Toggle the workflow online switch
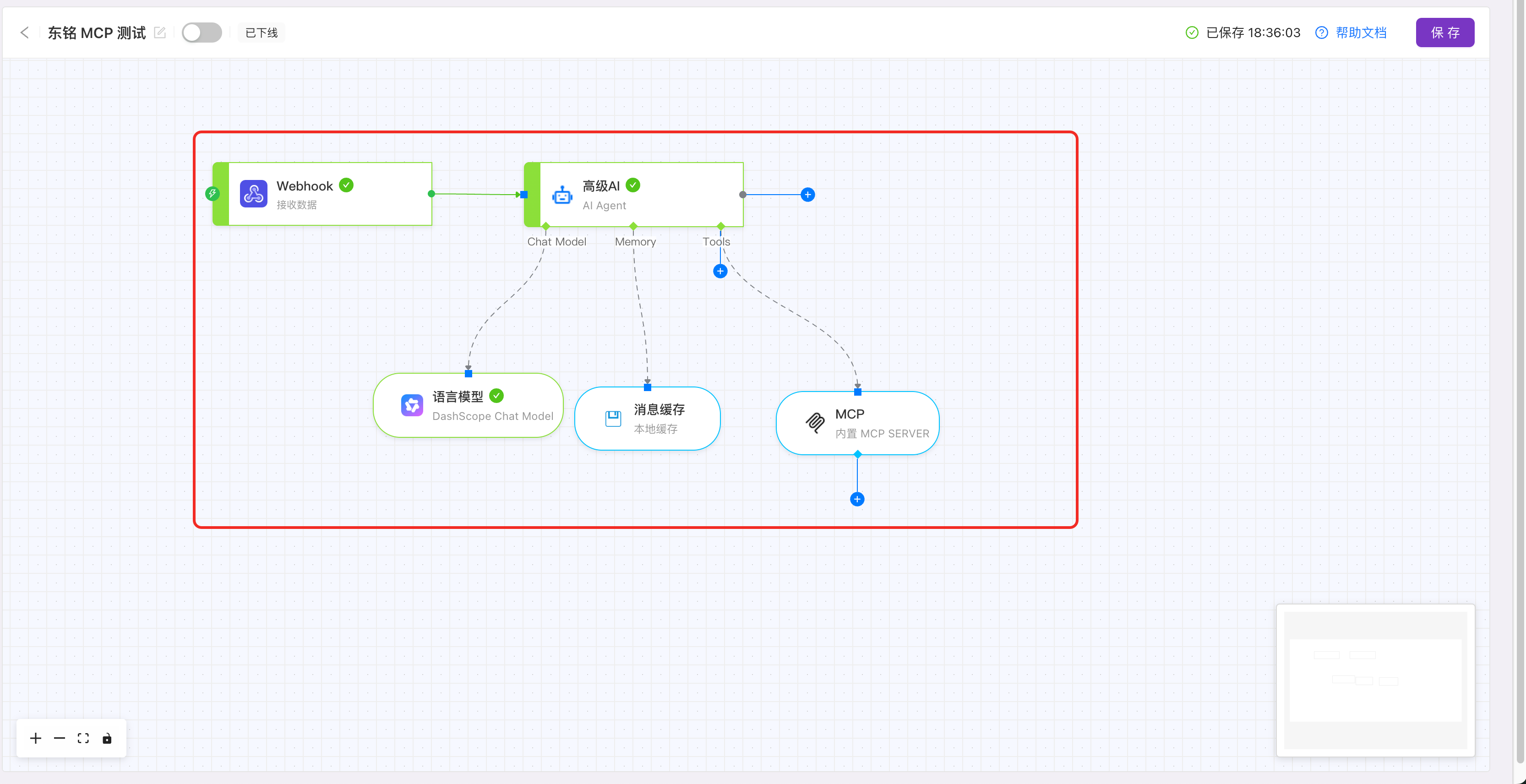The image size is (1526, 784). point(202,33)
